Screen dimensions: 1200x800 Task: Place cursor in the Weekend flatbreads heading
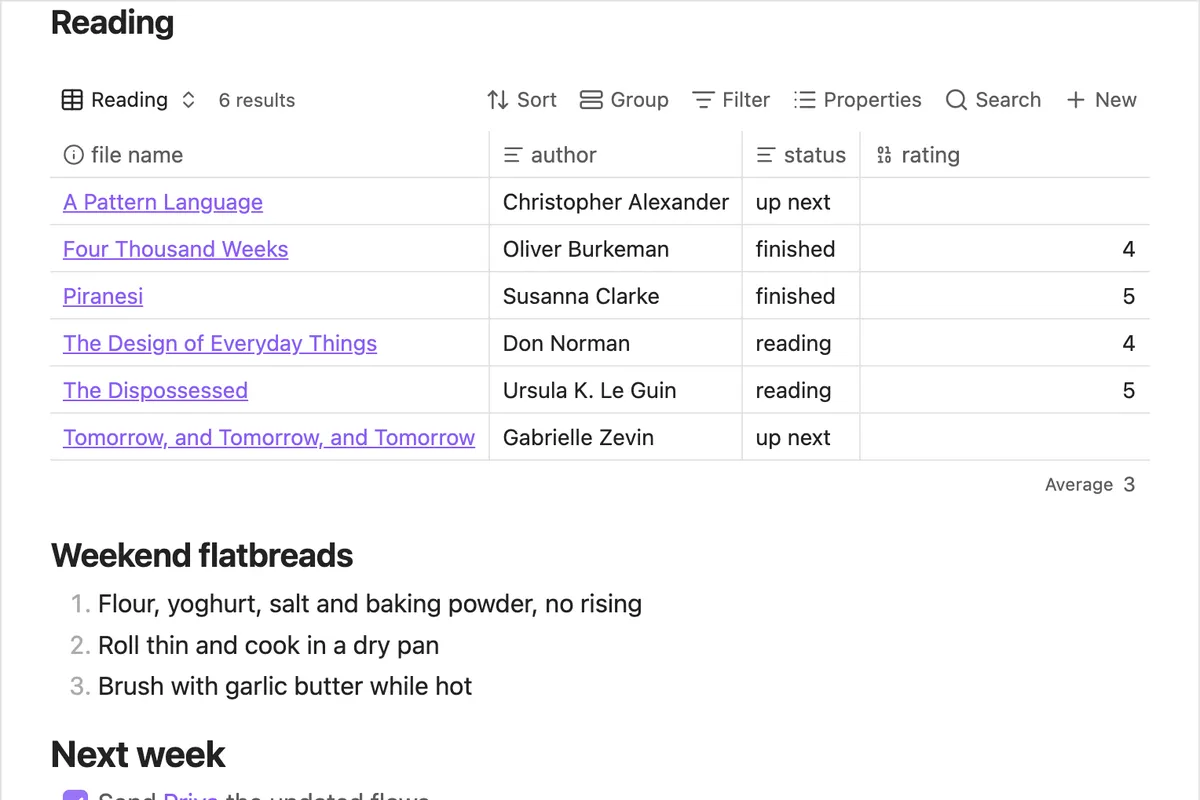point(202,555)
